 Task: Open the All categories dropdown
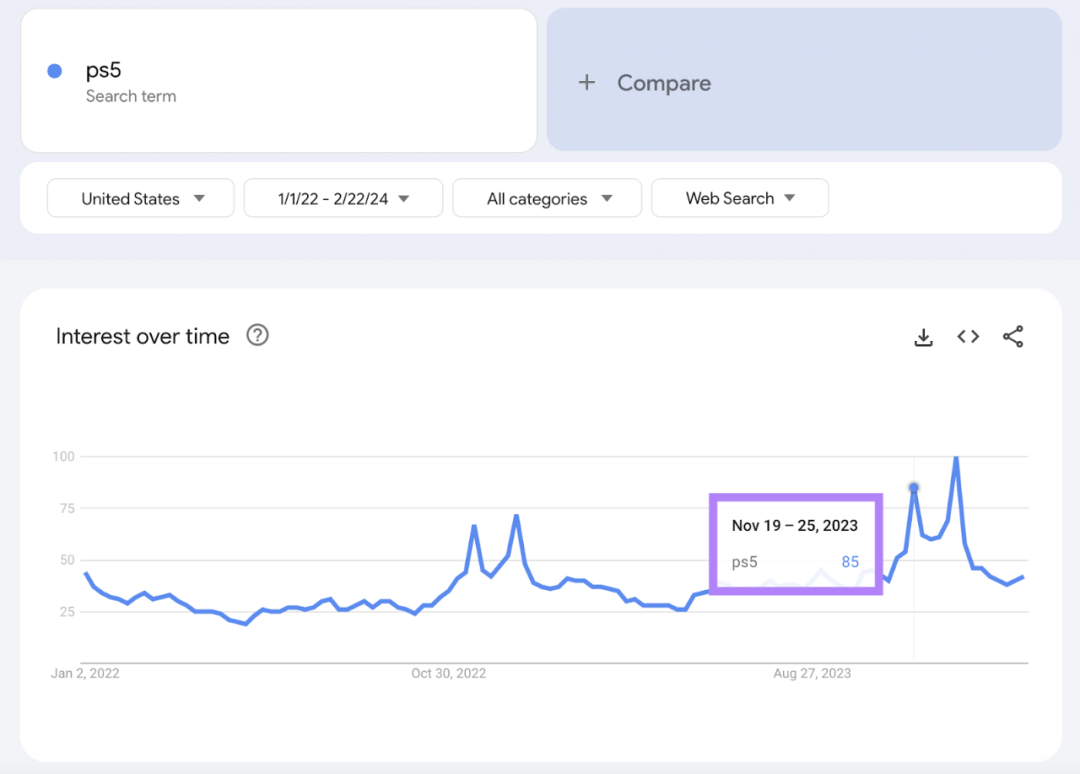[x=547, y=198]
